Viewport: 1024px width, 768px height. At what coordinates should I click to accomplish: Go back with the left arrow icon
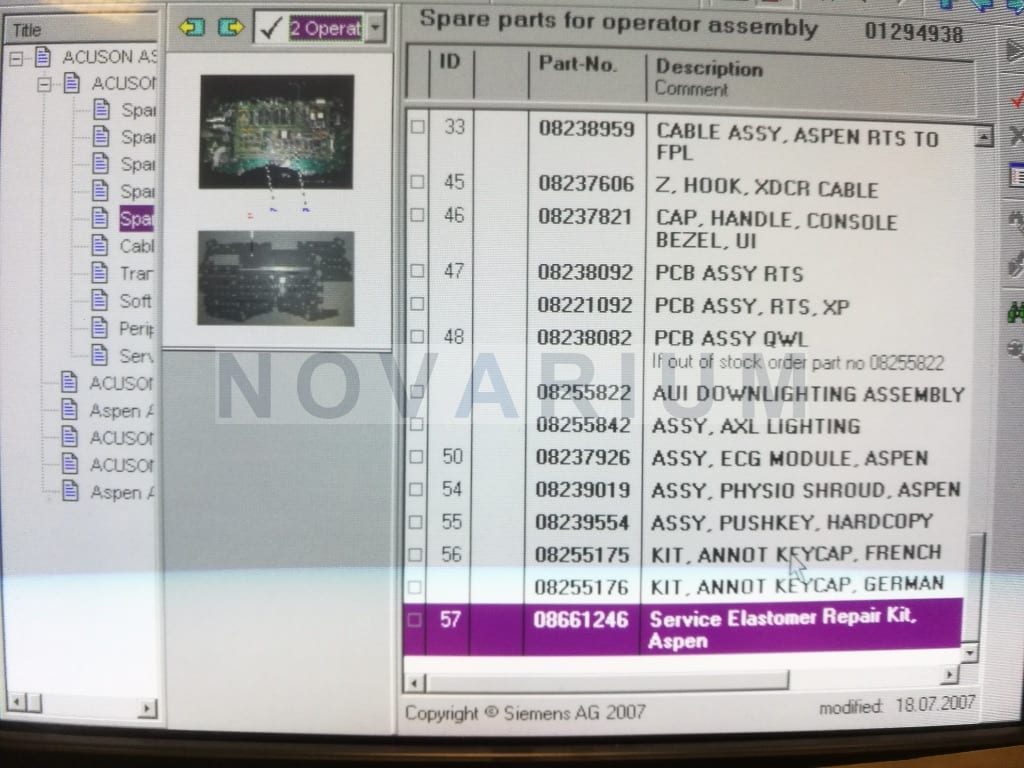tap(191, 27)
